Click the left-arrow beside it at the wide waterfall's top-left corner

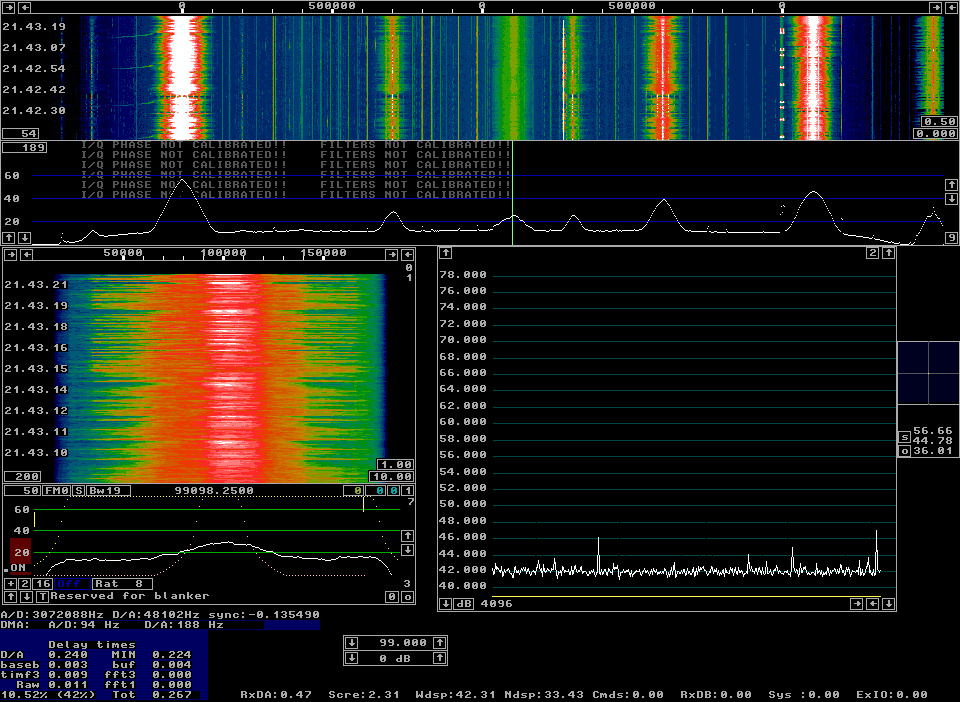point(24,7)
